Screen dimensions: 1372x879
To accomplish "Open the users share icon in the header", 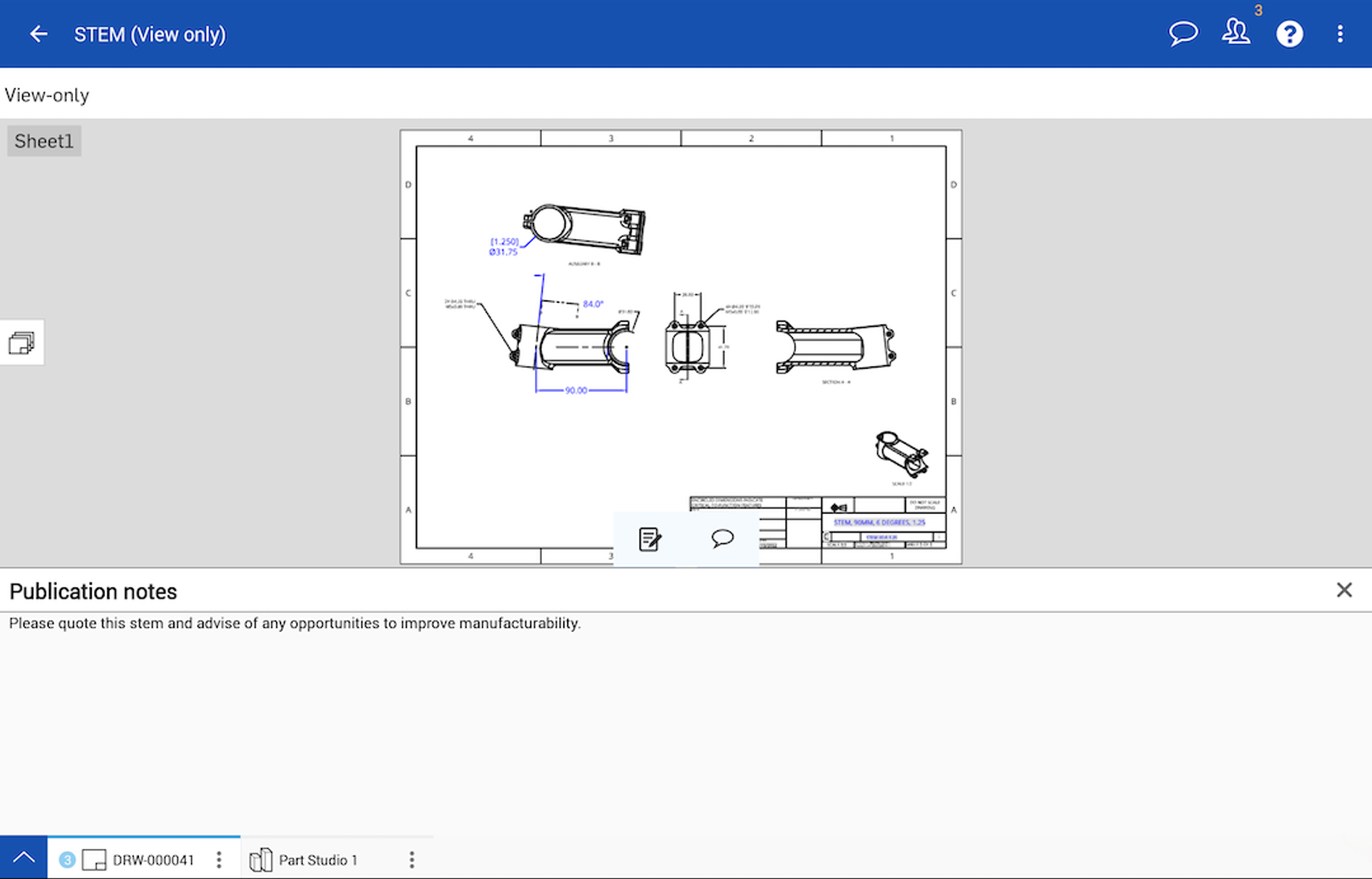I will coord(1236,33).
